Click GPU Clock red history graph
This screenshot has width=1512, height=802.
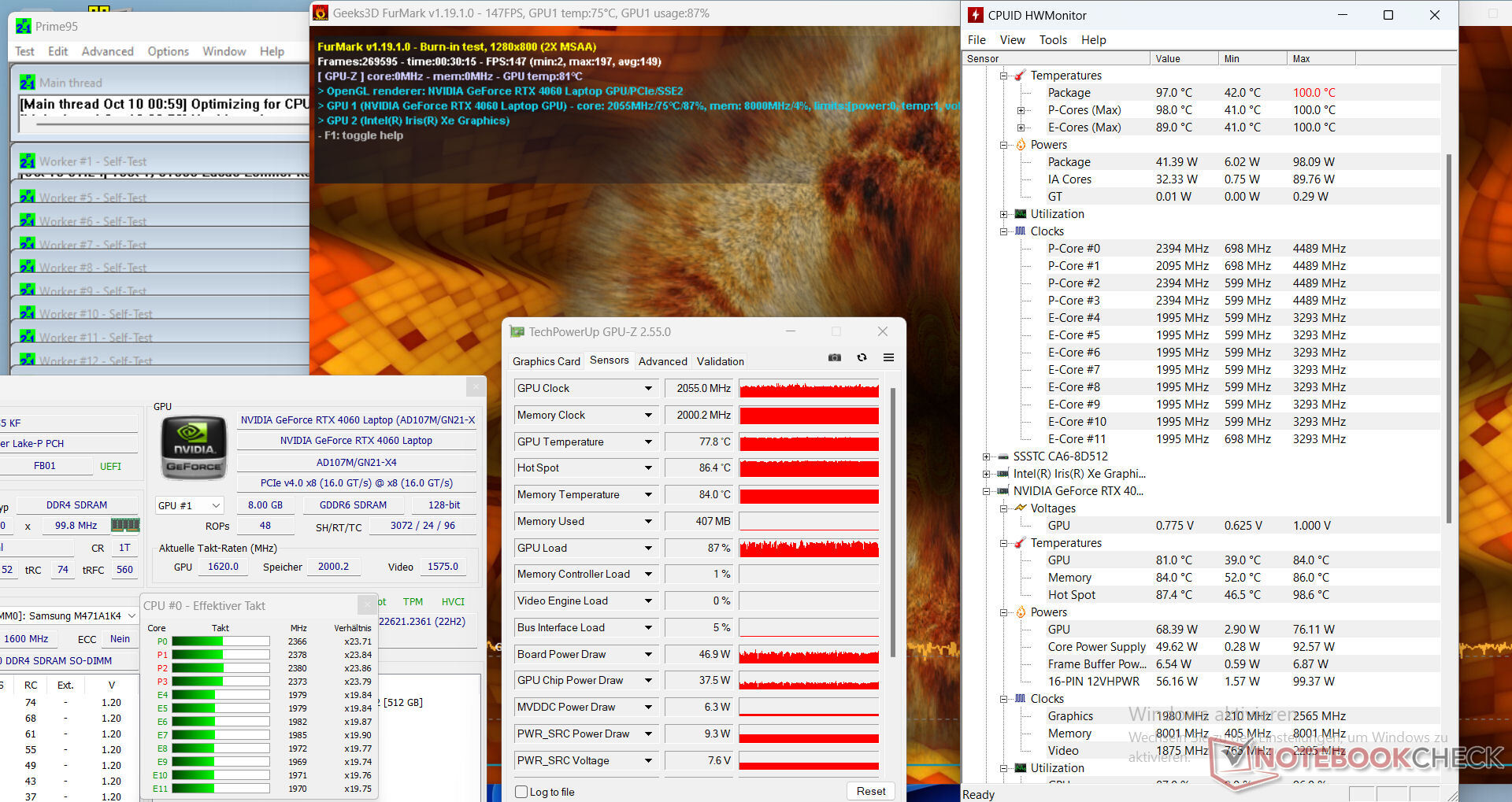click(809, 389)
